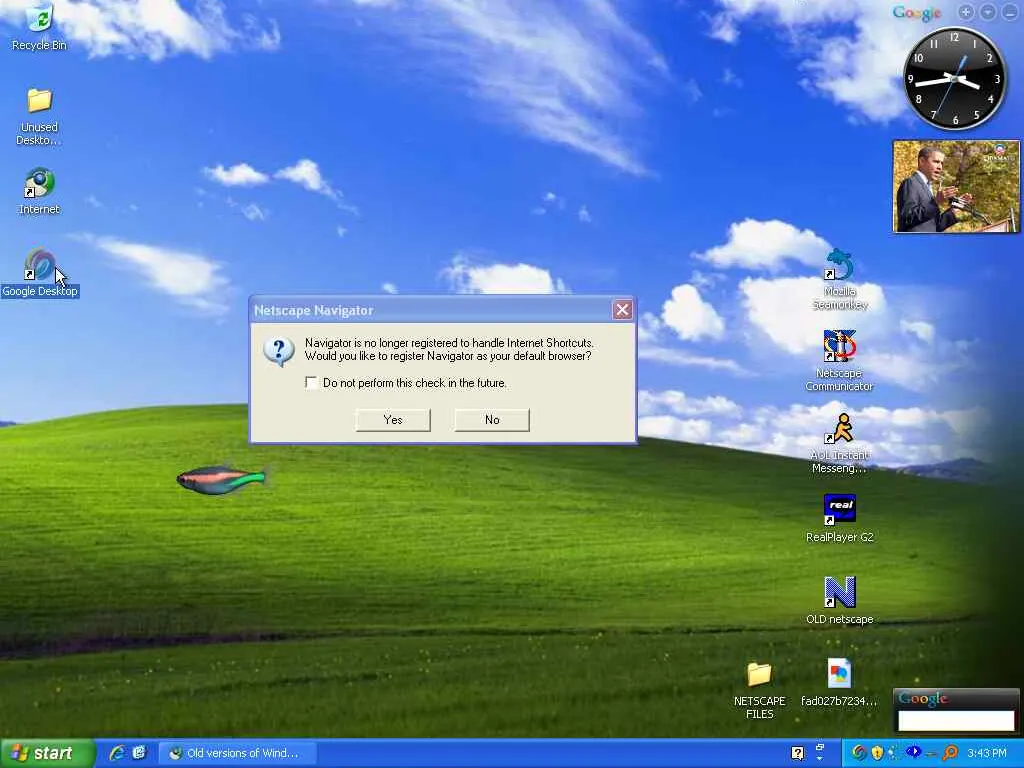Screen dimensions: 1024x768
Task: Select the Google Desktop shortcut
Action: coord(39,273)
